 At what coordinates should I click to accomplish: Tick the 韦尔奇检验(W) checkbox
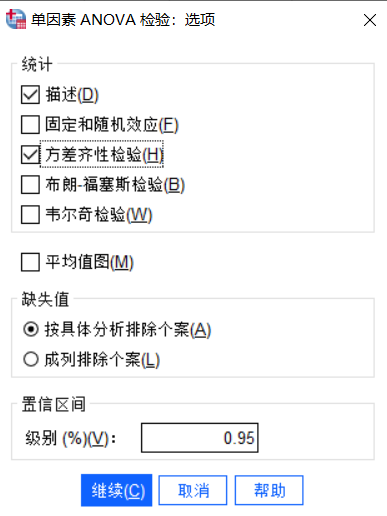[30, 214]
